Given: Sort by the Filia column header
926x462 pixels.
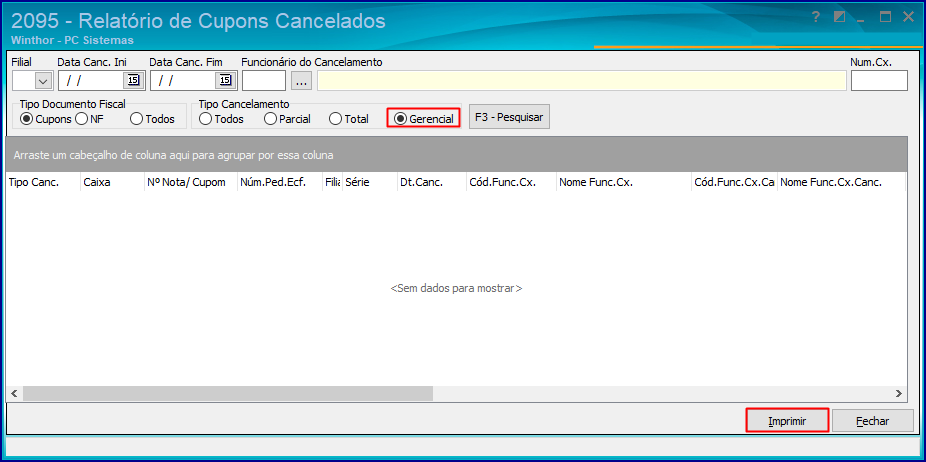Looking at the screenshot, I should (x=332, y=183).
